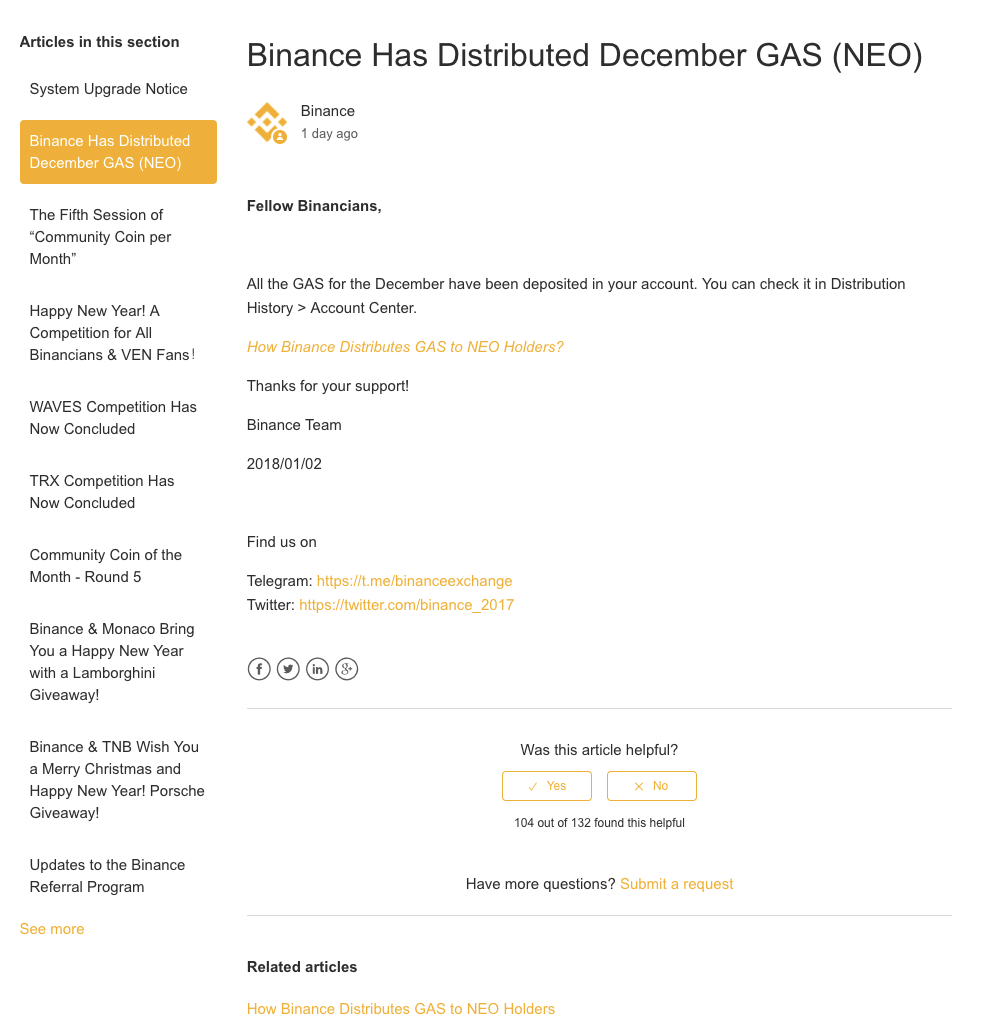Click the article title heading
The width and height of the screenshot is (994, 1030).
point(585,55)
